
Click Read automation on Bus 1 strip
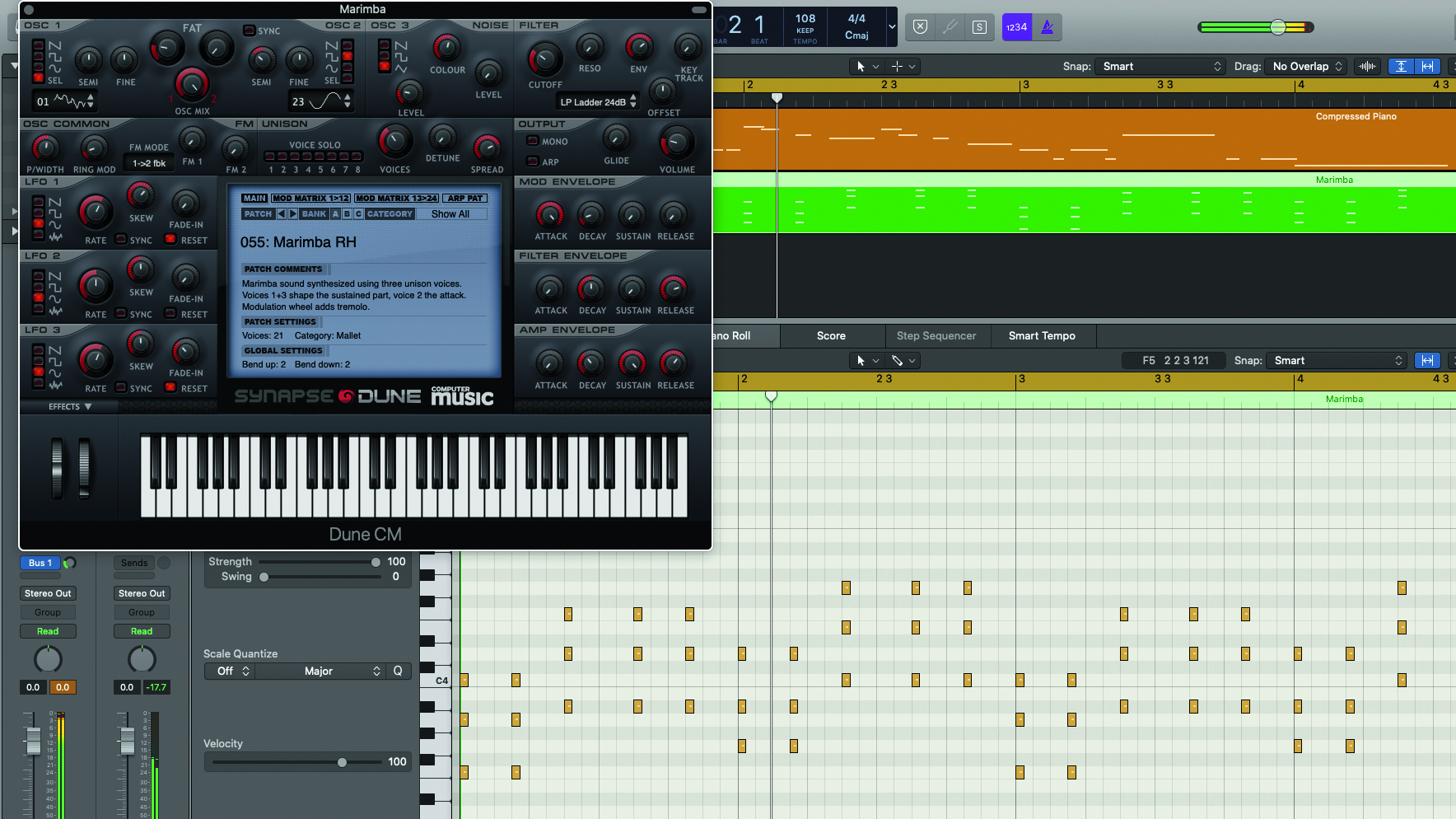click(48, 631)
